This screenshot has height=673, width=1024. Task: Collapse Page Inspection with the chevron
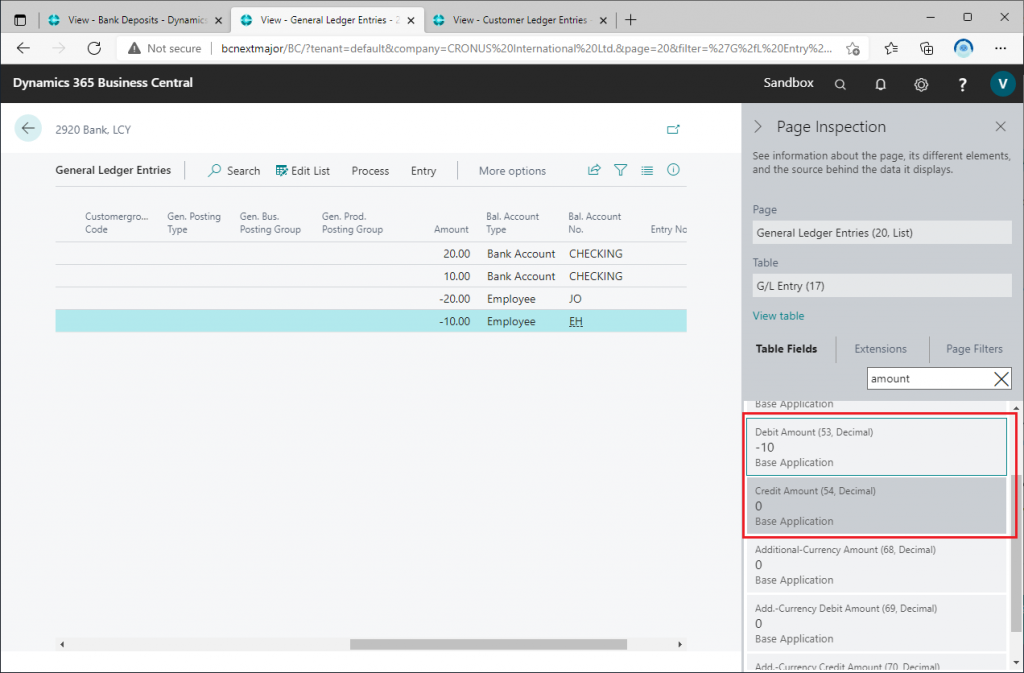click(x=758, y=127)
